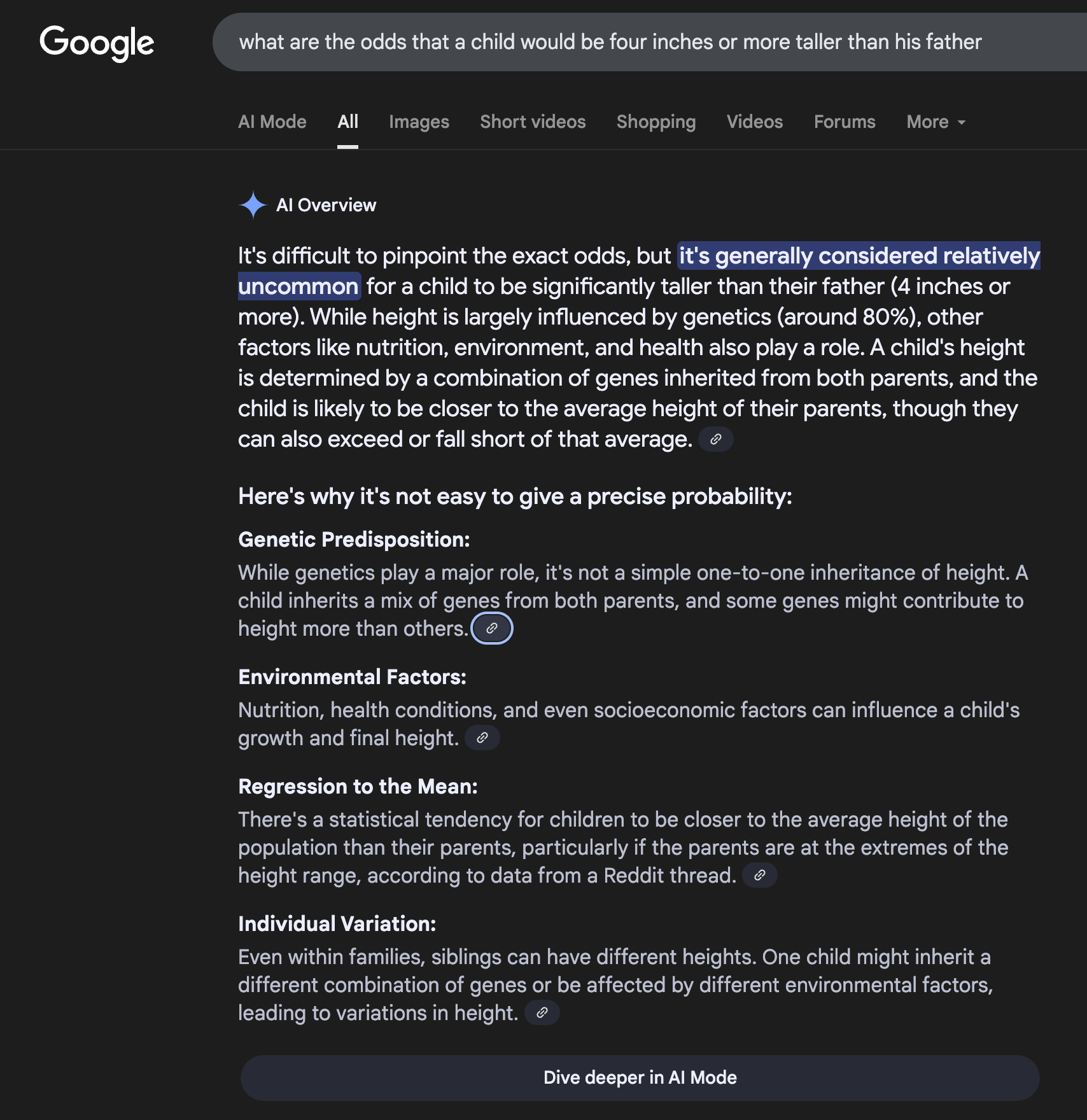This screenshot has width=1087, height=1120.
Task: Click the AI Overview heading label
Action: pyautogui.click(x=326, y=205)
